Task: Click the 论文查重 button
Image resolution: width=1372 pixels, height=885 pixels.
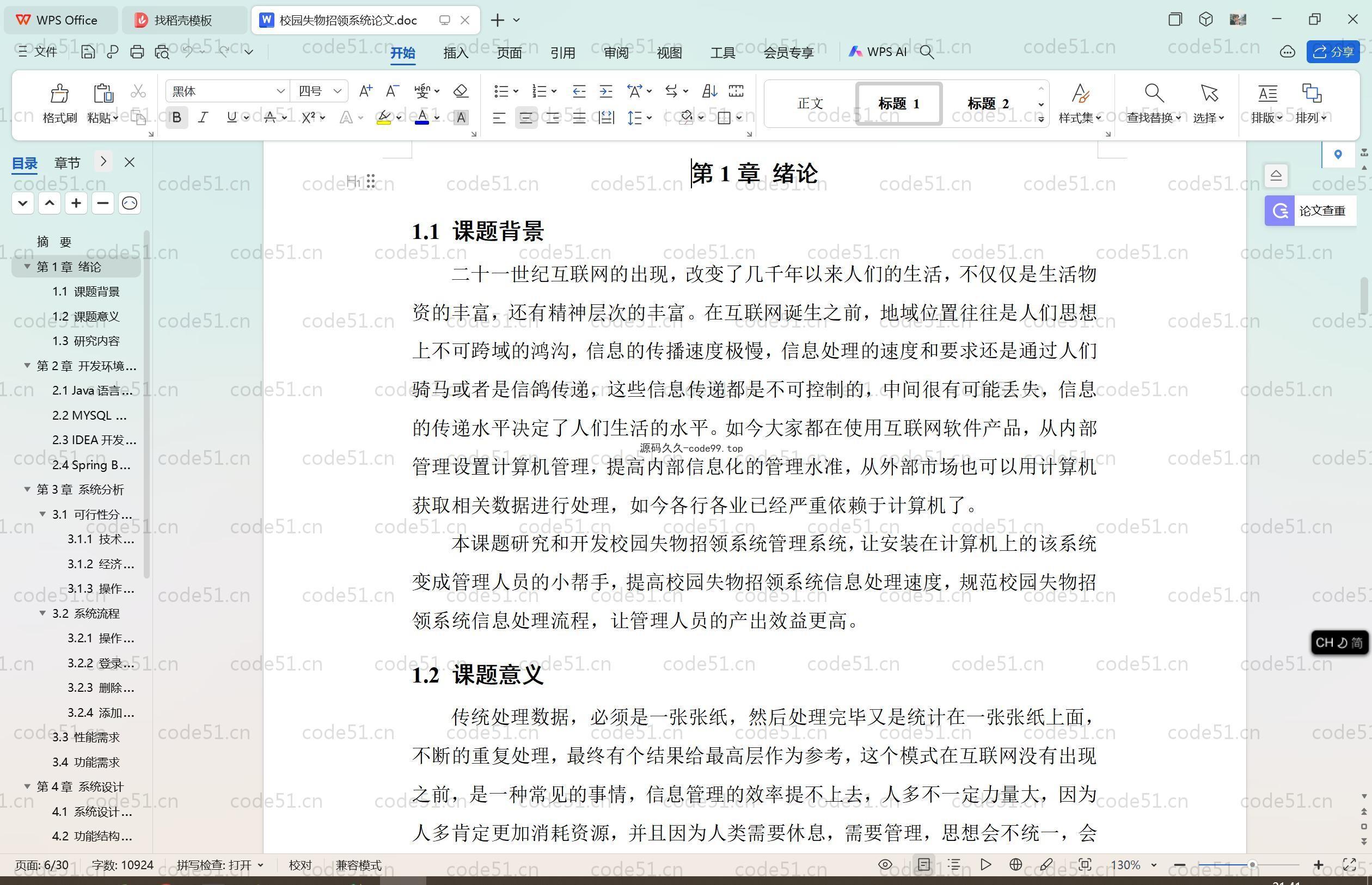Action: (x=1310, y=210)
